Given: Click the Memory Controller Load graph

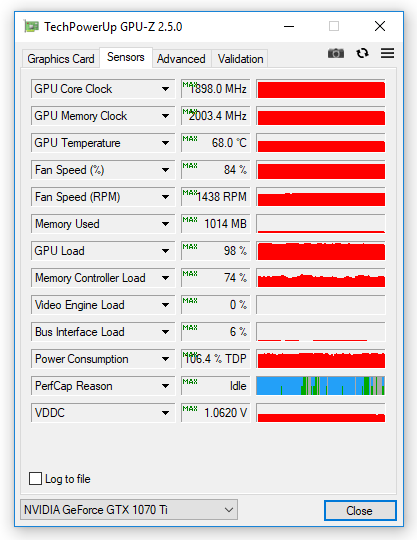Looking at the screenshot, I should pyautogui.click(x=321, y=278).
